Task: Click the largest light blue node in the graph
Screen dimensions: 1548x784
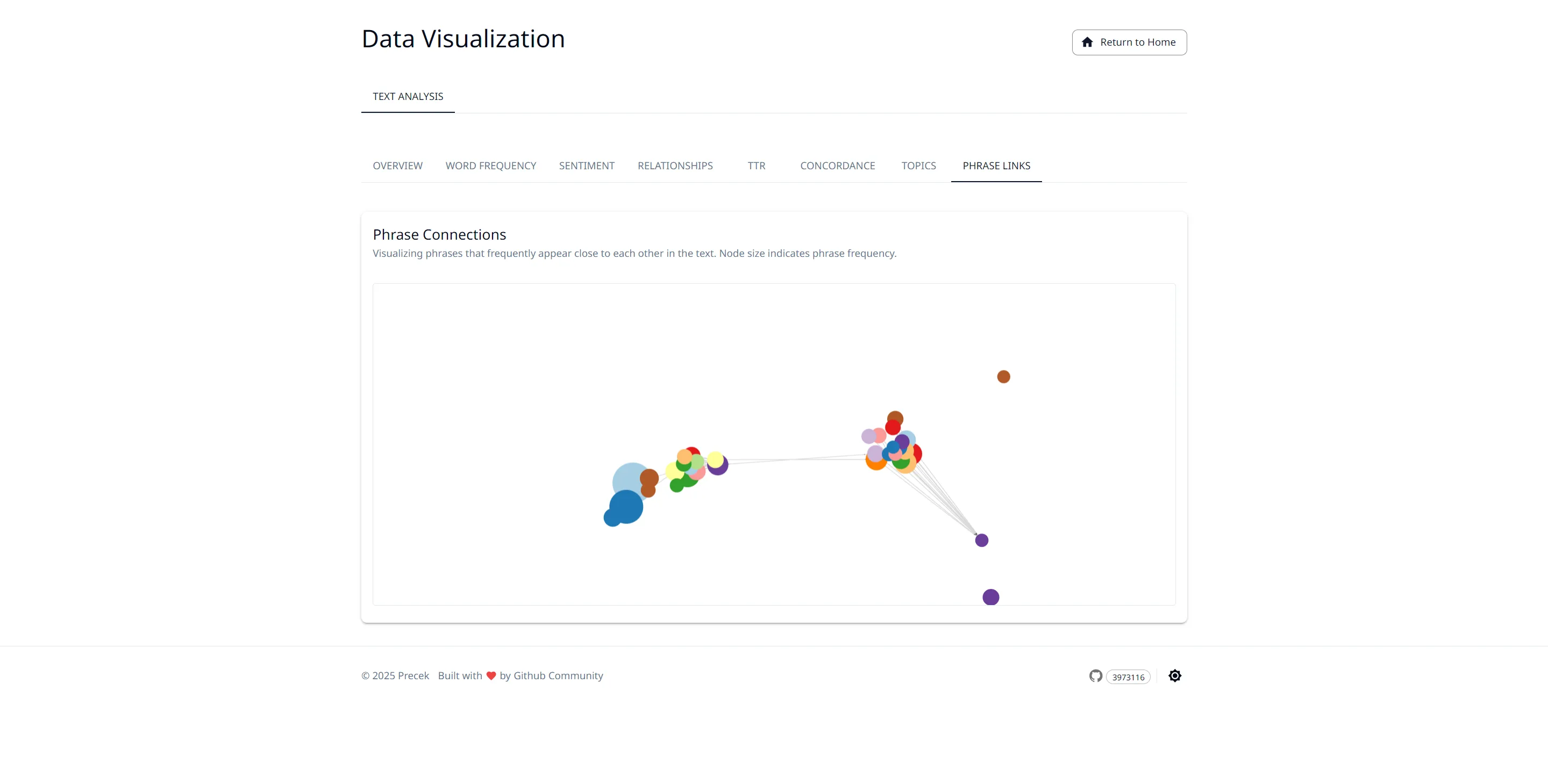Action: pyautogui.click(x=629, y=480)
